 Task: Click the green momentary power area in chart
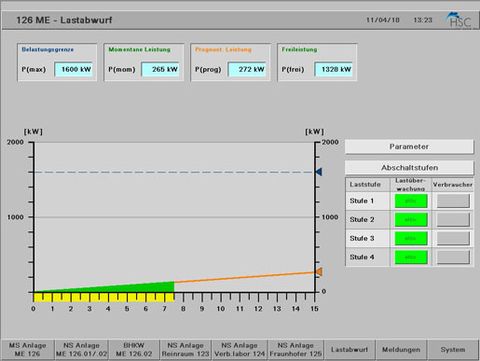pyautogui.click(x=133, y=288)
